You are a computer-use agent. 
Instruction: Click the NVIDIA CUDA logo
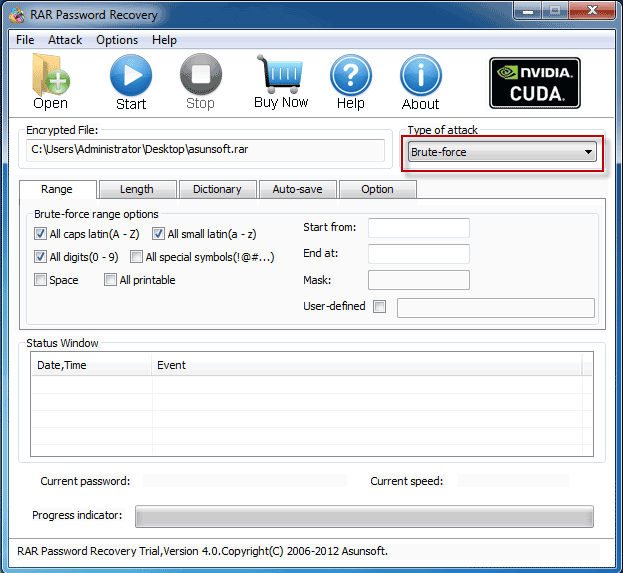[x=535, y=83]
